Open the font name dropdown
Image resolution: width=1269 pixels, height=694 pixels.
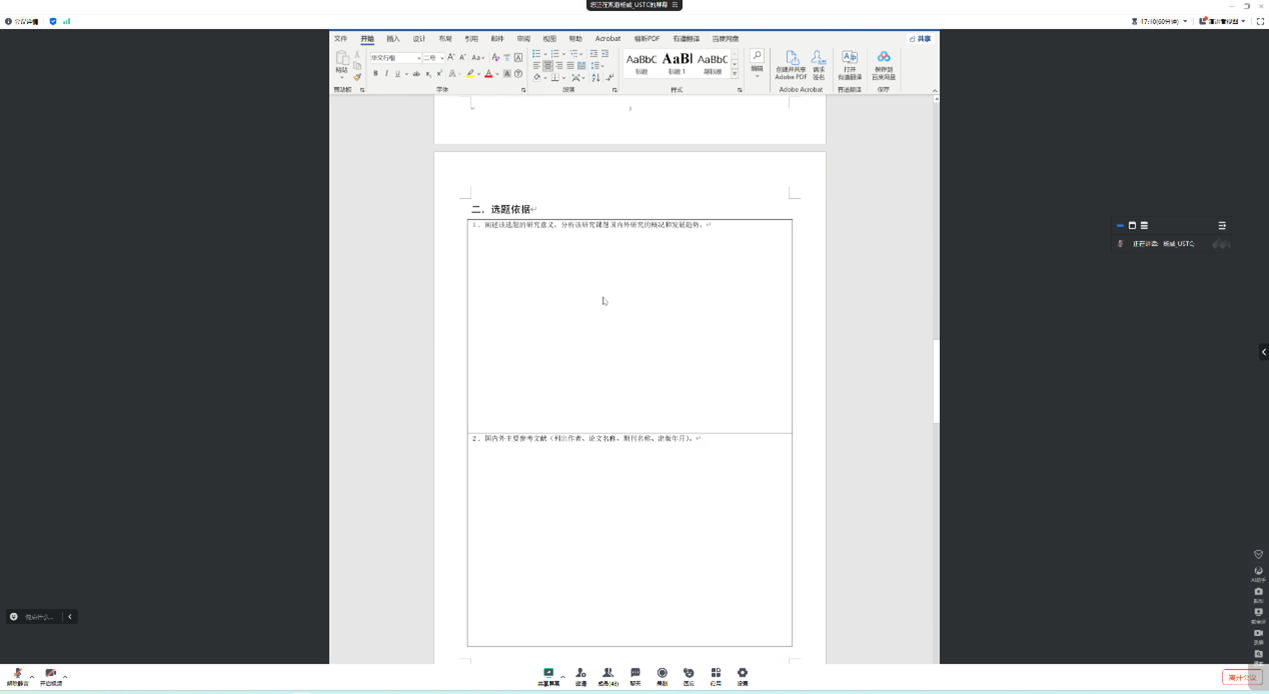click(417, 58)
